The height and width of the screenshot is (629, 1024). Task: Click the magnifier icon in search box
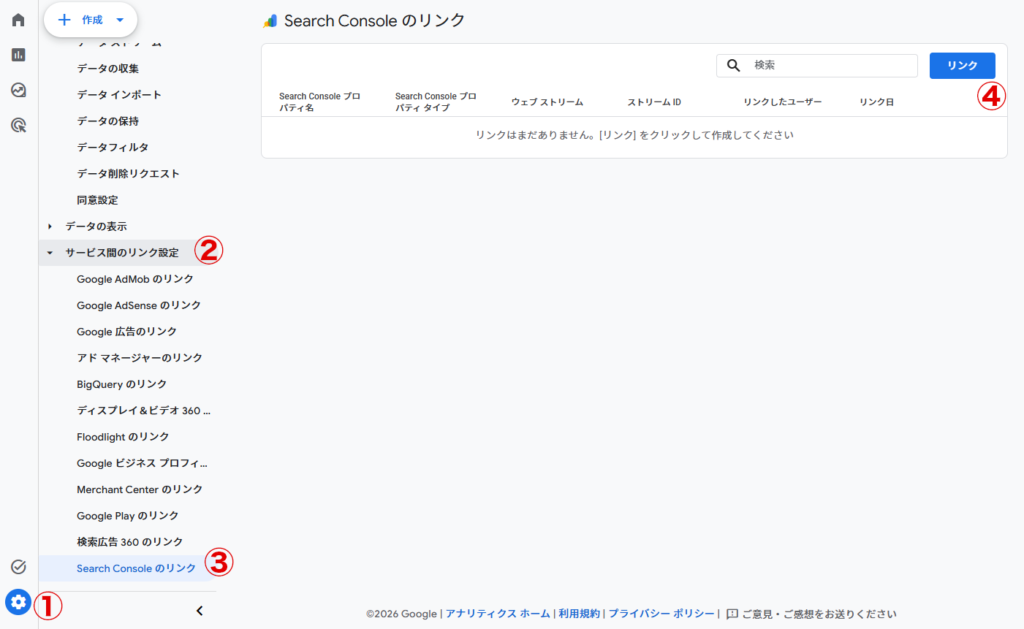(x=733, y=65)
